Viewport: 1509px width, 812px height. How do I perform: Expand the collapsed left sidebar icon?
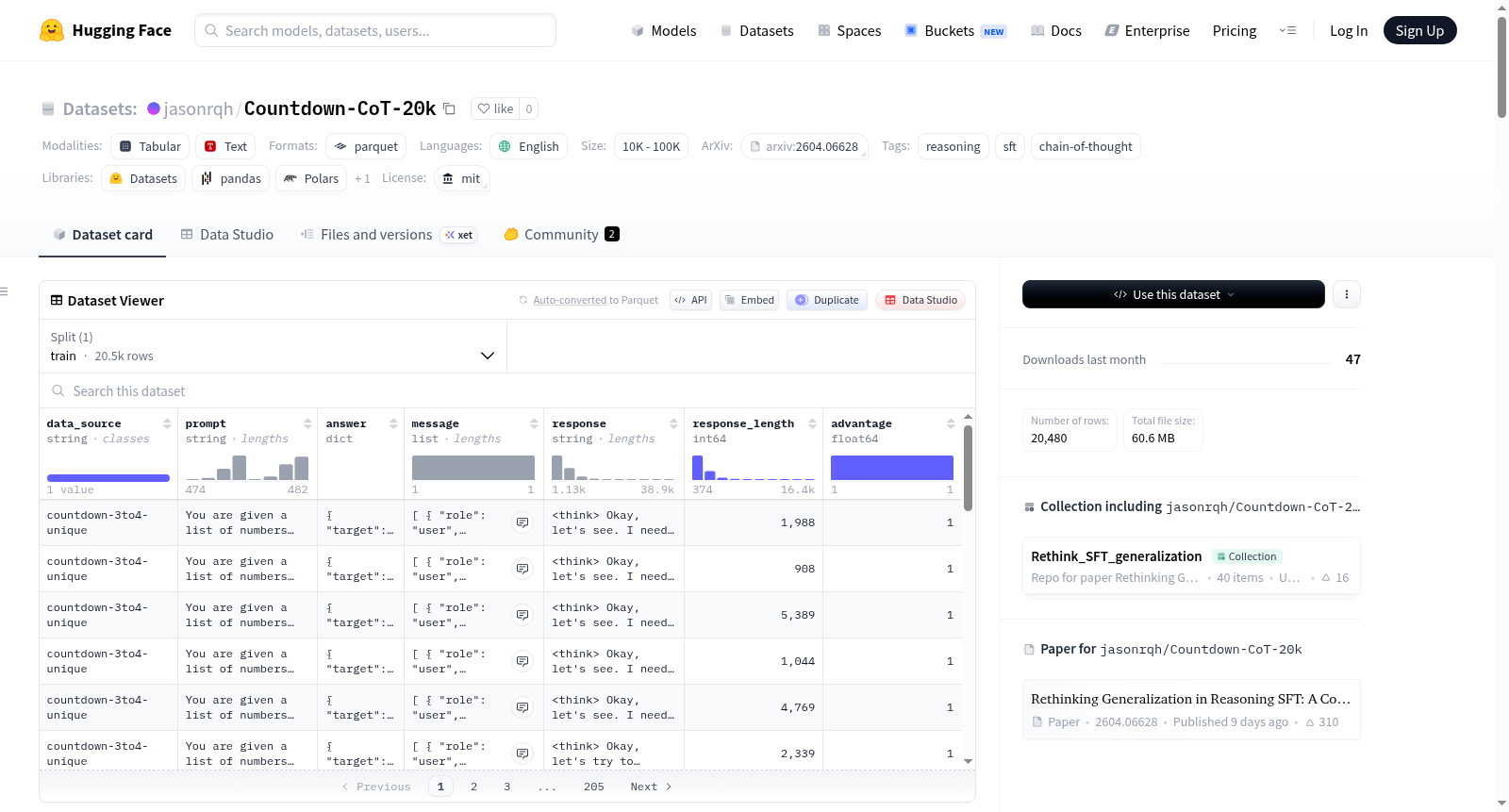point(5,291)
